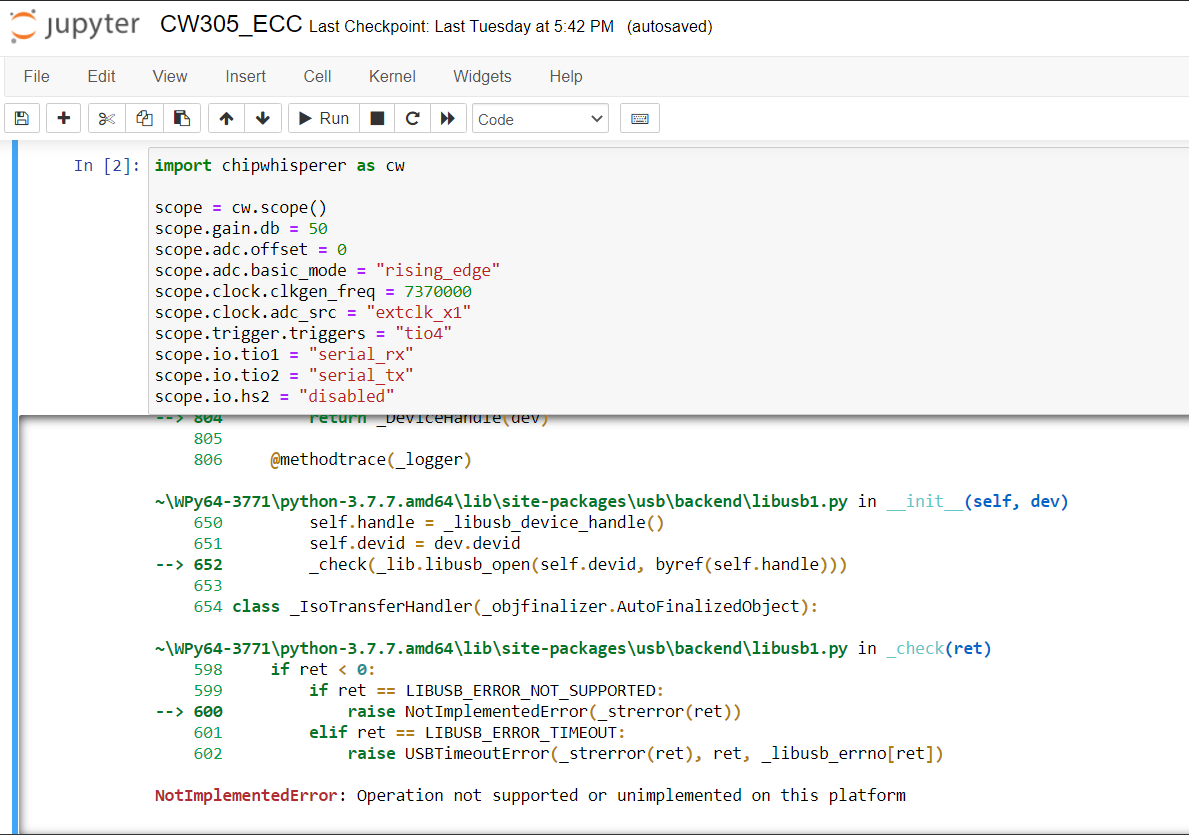Place cursor on 'import chipwhisperer as cw' line

coord(280,165)
